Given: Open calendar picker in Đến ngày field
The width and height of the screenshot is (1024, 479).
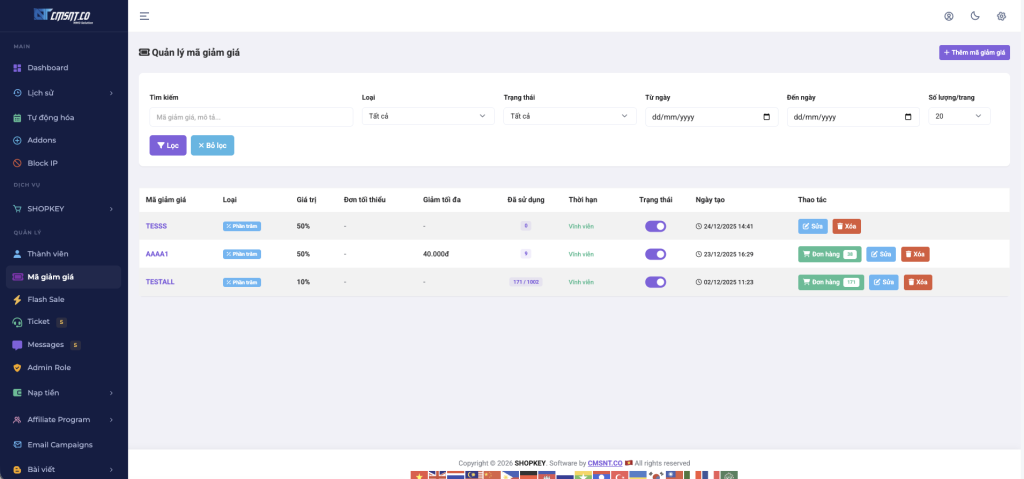Looking at the screenshot, I should coord(908,117).
